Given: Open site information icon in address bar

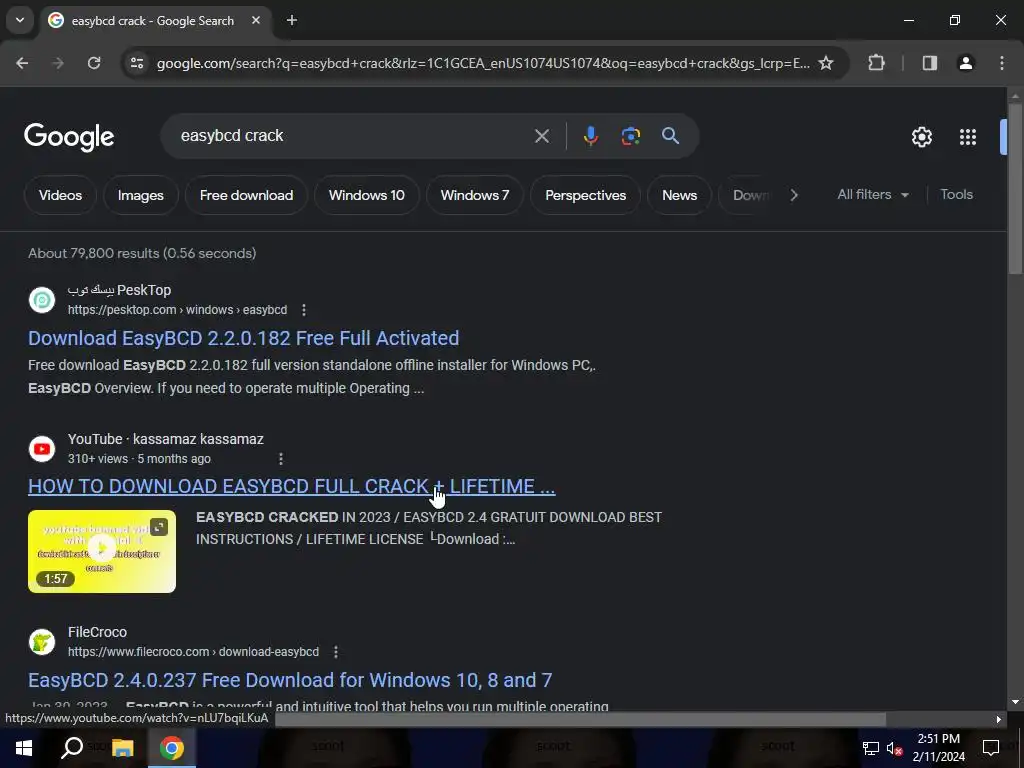Looking at the screenshot, I should [137, 63].
